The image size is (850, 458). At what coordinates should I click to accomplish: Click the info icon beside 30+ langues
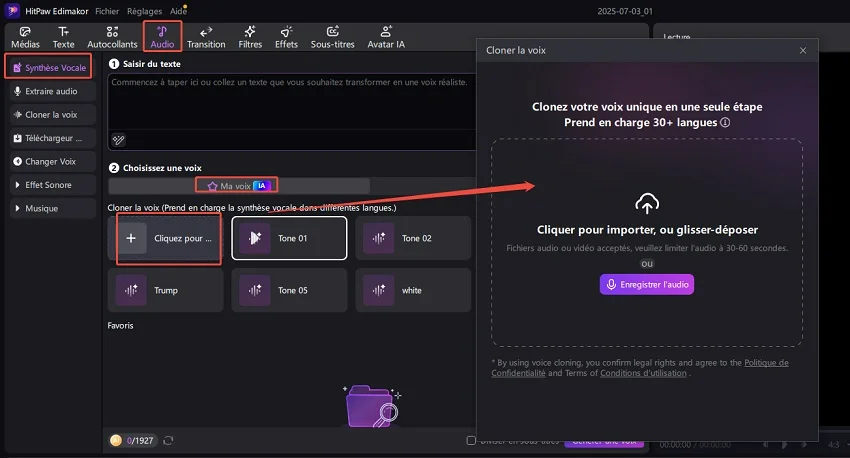click(x=725, y=123)
